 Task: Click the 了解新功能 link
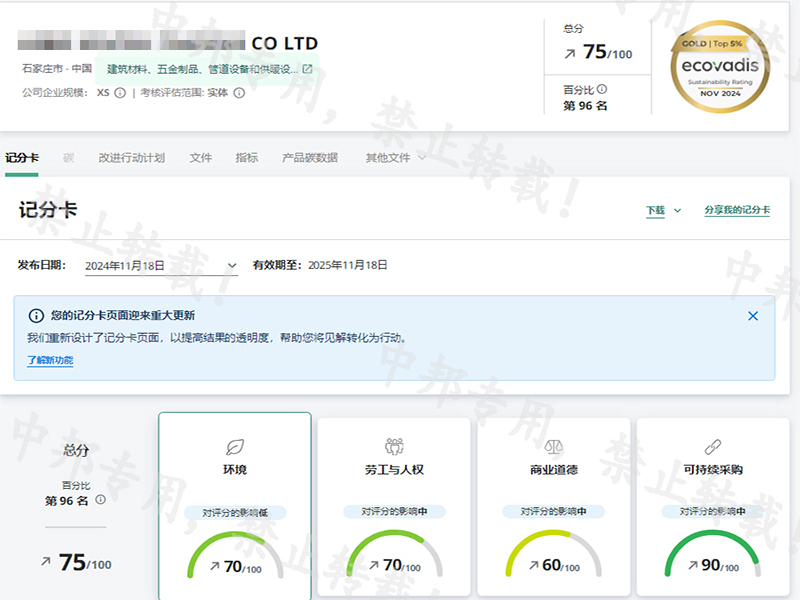tap(50, 361)
